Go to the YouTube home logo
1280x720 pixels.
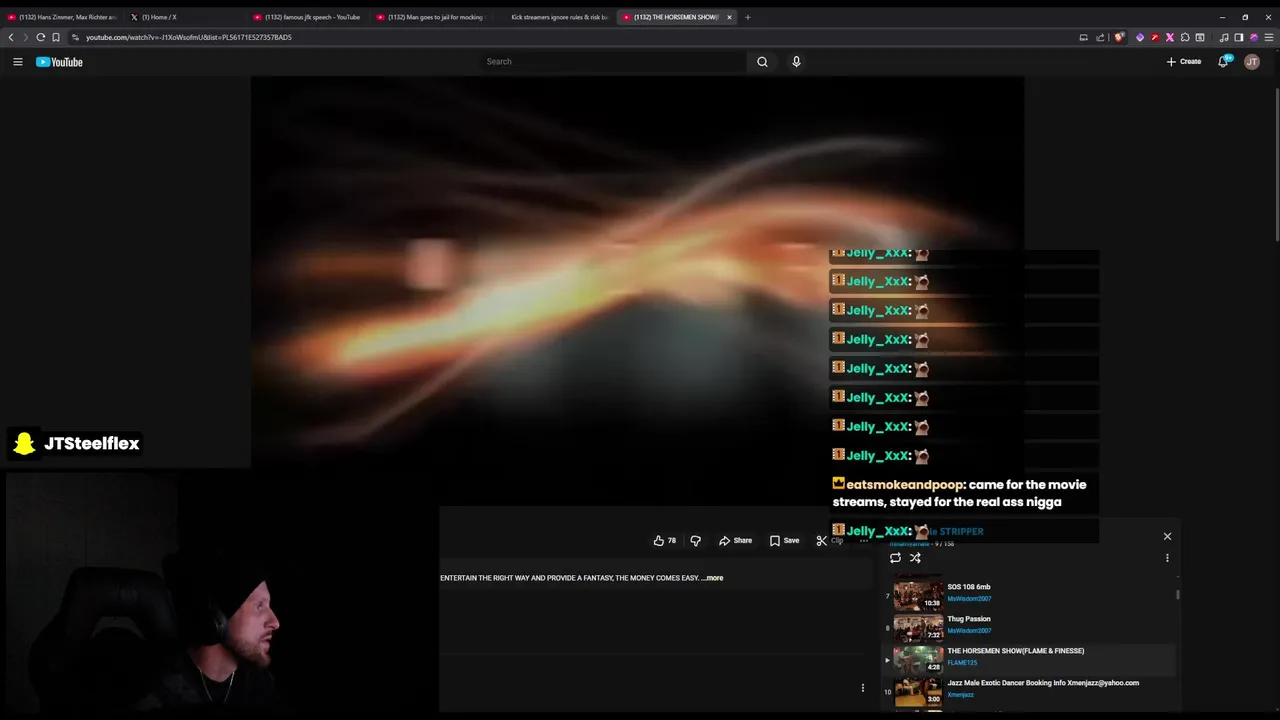click(x=59, y=62)
